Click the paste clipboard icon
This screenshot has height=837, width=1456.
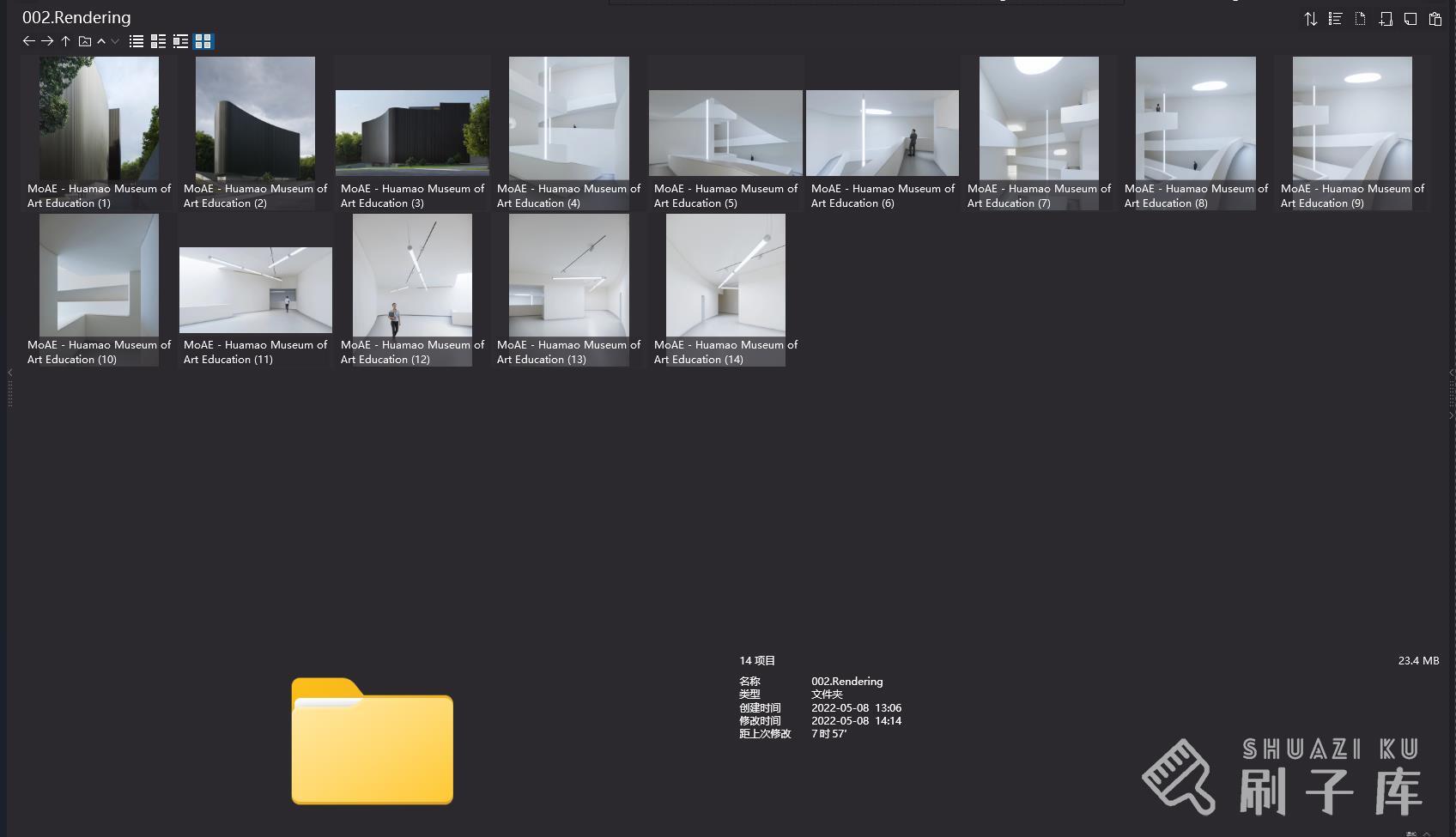coord(1435,19)
